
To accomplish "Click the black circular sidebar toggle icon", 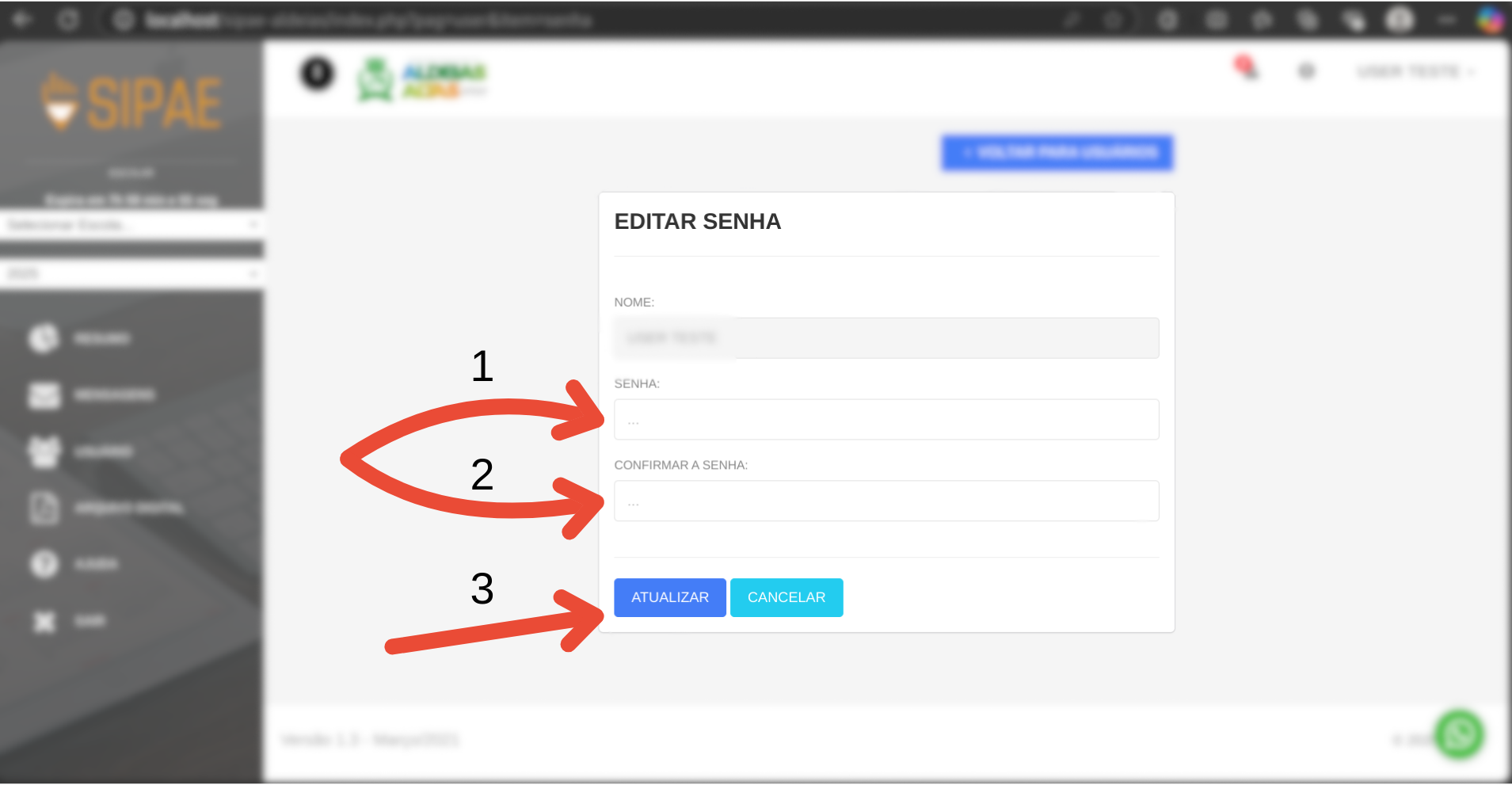I will pos(318,74).
